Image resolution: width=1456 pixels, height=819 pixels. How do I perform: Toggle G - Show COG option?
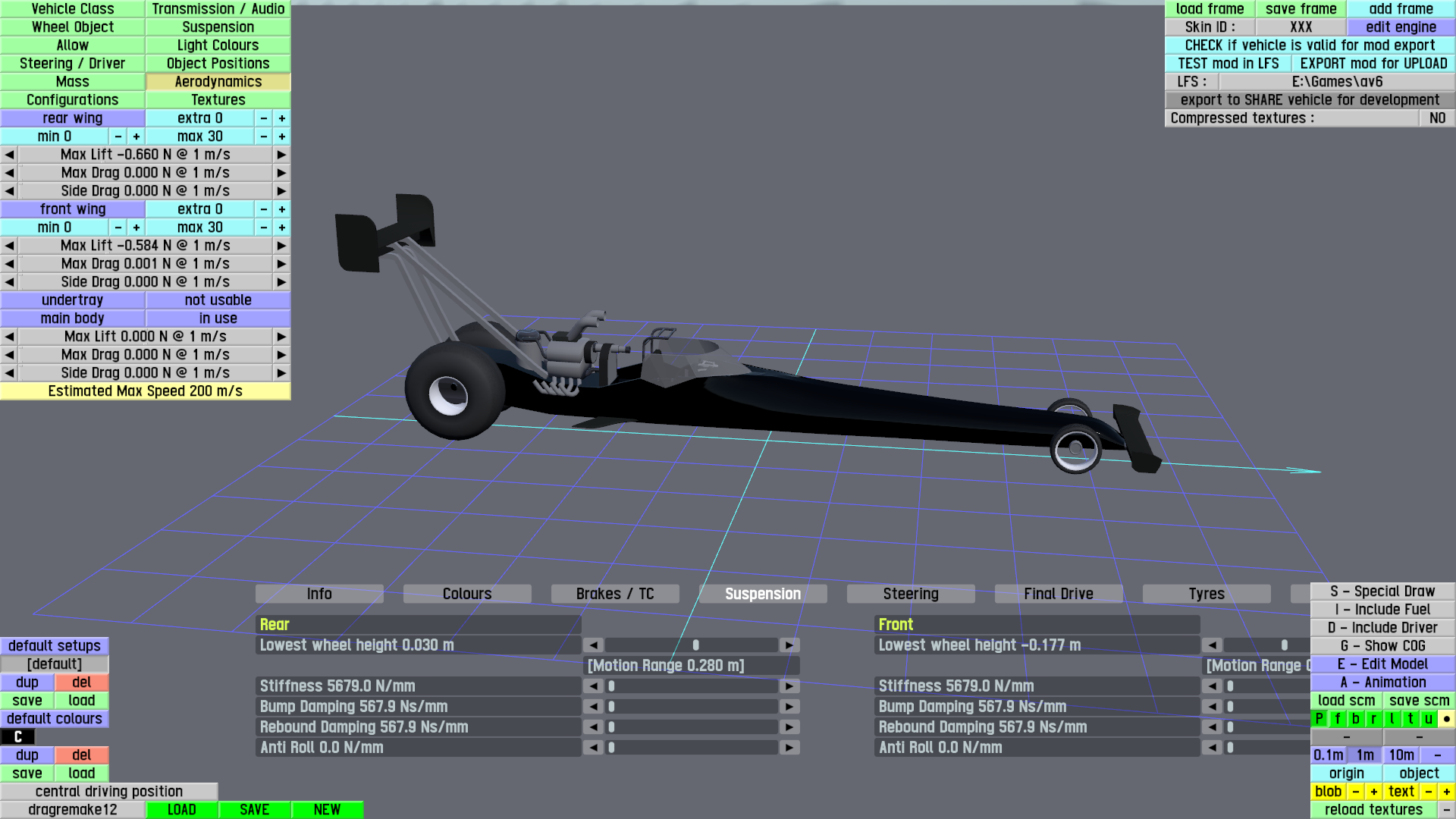coord(1382,646)
